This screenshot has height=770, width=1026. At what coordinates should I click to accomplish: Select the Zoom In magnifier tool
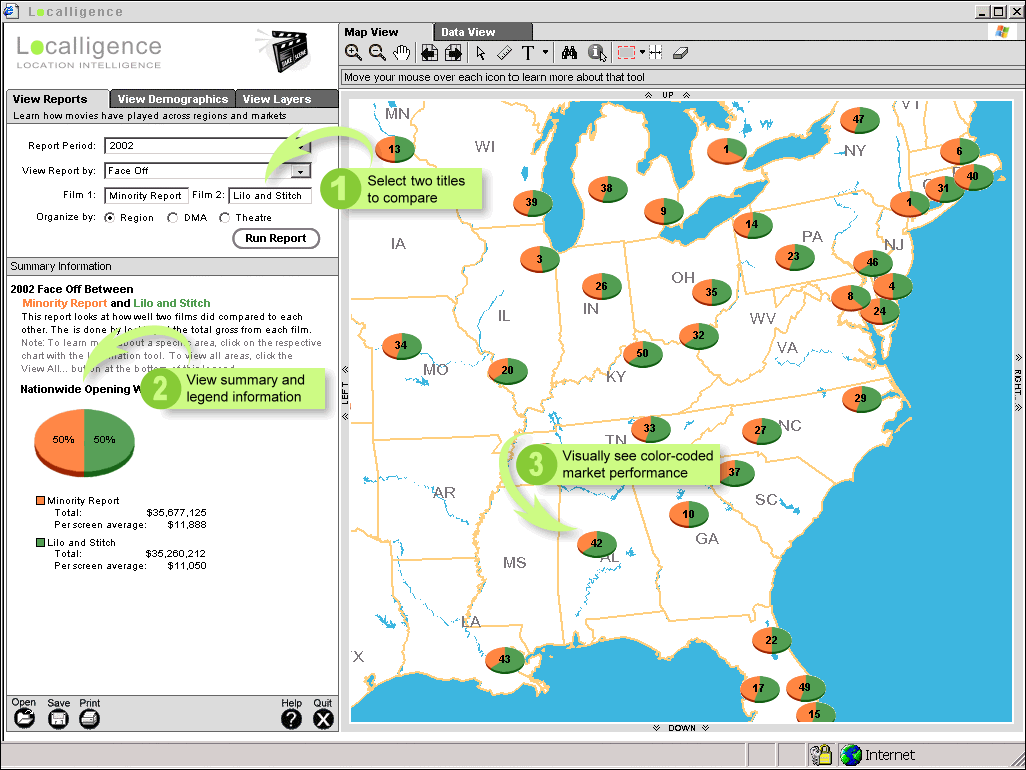tap(353, 53)
